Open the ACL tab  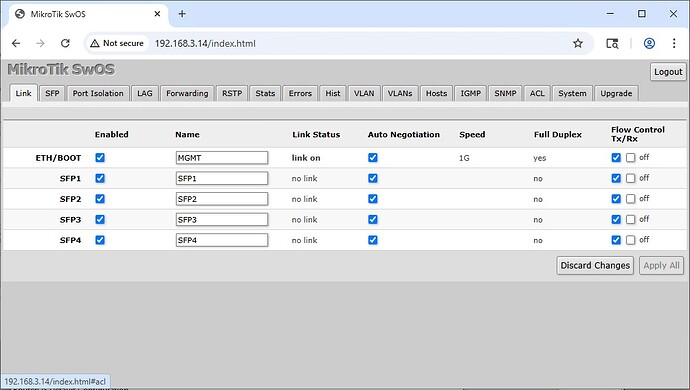537,93
